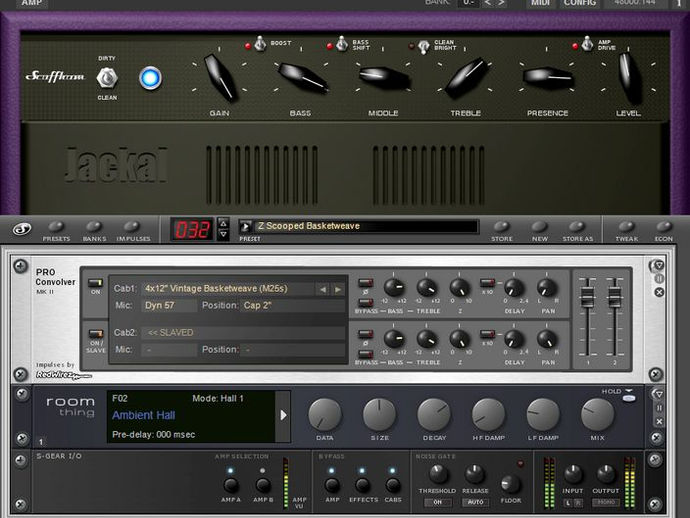Click the amp Treble knob
Viewport: 690px width, 518px height.
pyautogui.click(x=466, y=77)
